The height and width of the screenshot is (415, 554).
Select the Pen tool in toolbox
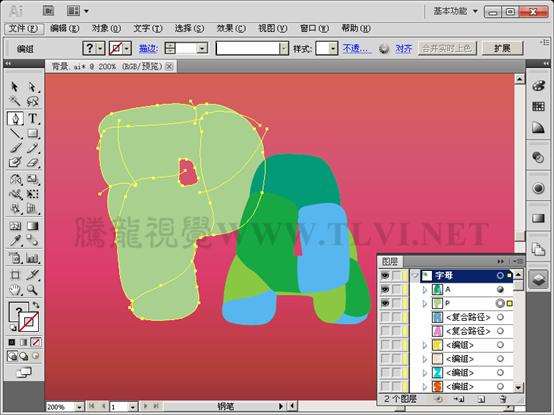pos(15,118)
